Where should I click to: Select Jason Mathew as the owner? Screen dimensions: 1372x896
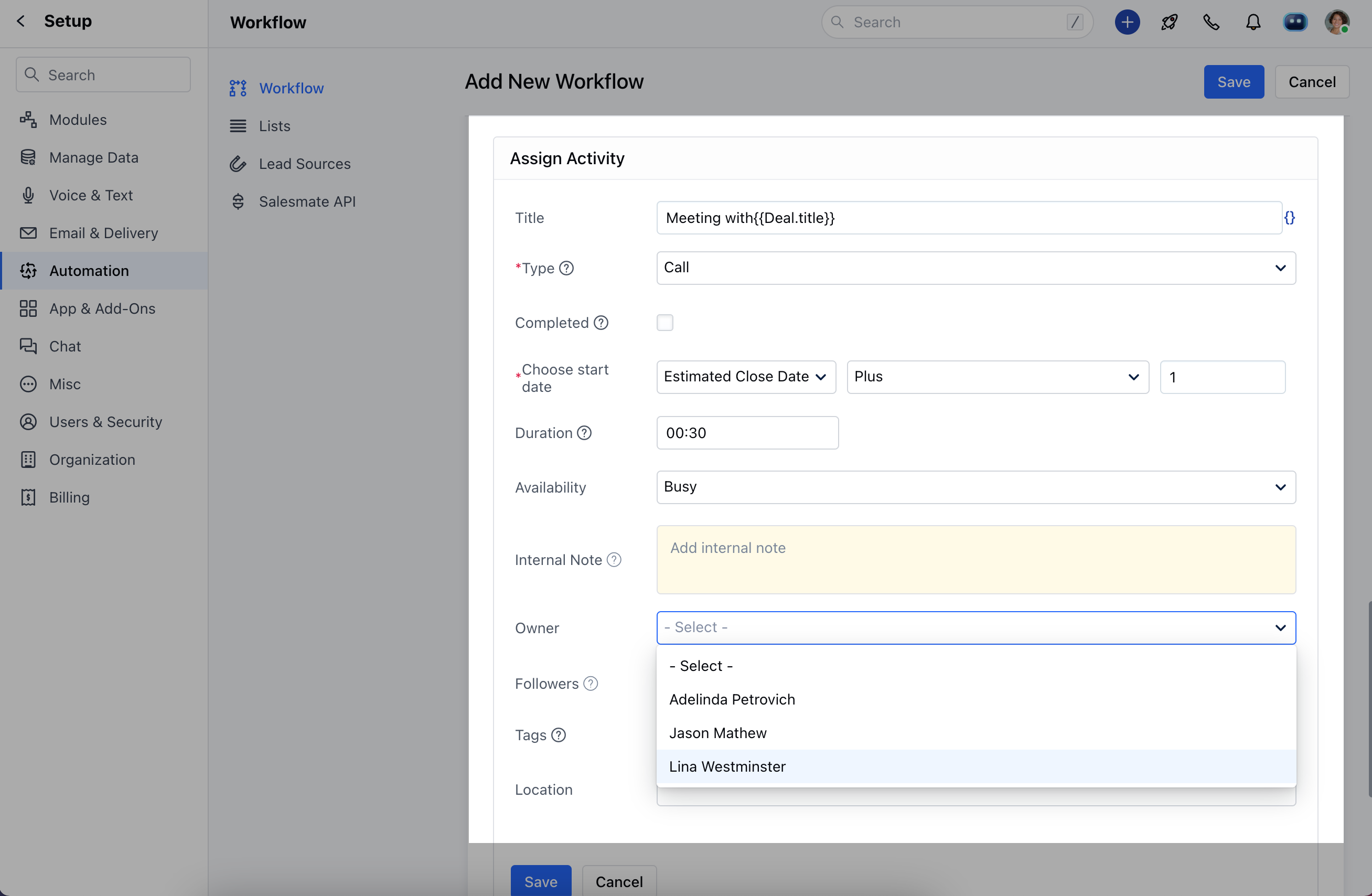point(717,733)
